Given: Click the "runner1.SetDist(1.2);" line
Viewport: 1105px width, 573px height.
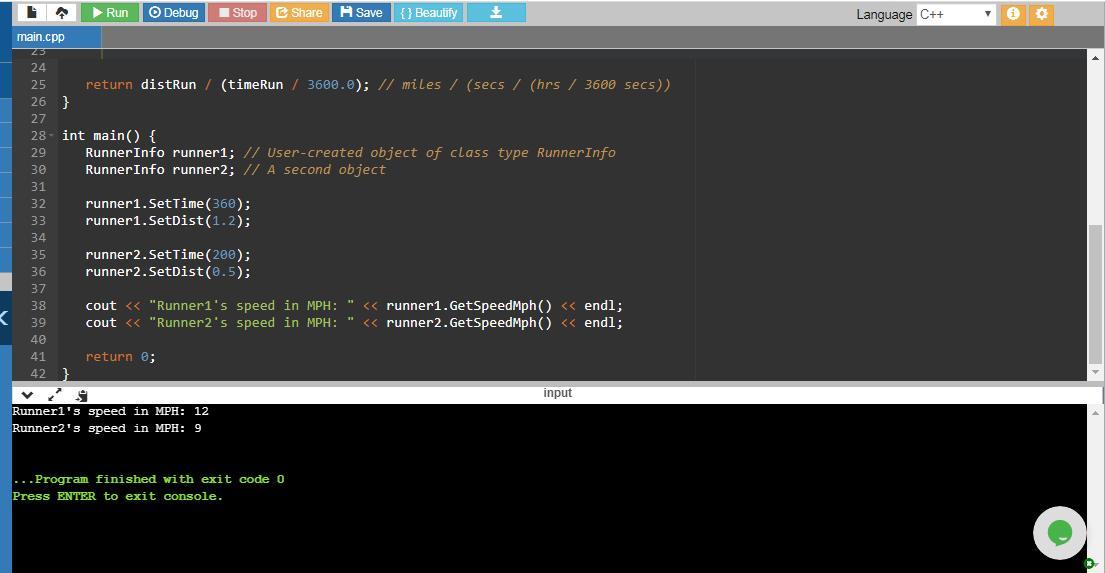Looking at the screenshot, I should point(168,221).
